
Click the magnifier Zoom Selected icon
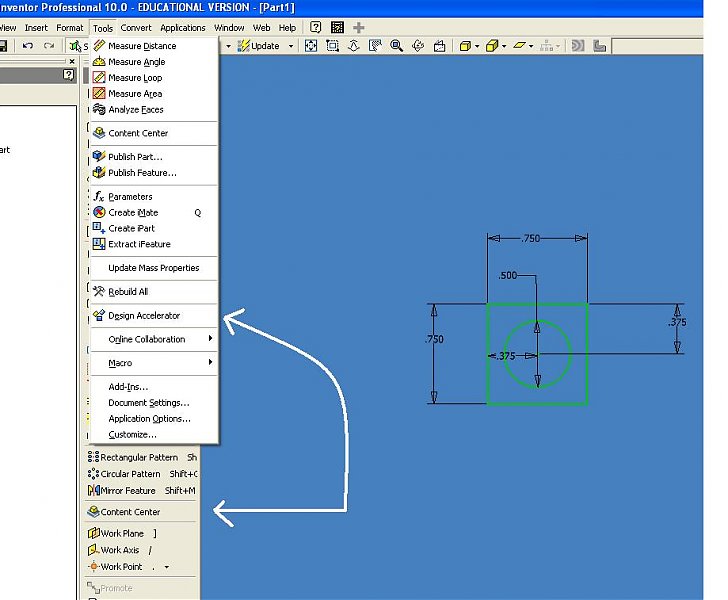coord(396,46)
